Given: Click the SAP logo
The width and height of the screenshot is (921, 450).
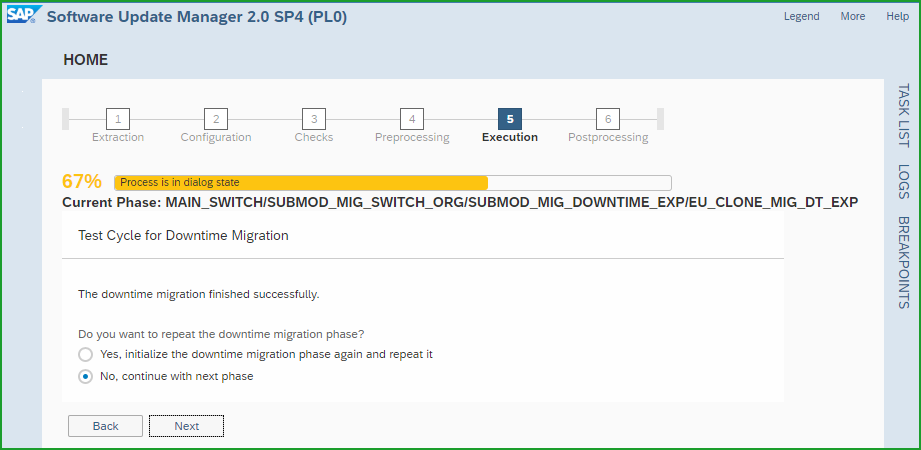Looking at the screenshot, I should (x=23, y=15).
